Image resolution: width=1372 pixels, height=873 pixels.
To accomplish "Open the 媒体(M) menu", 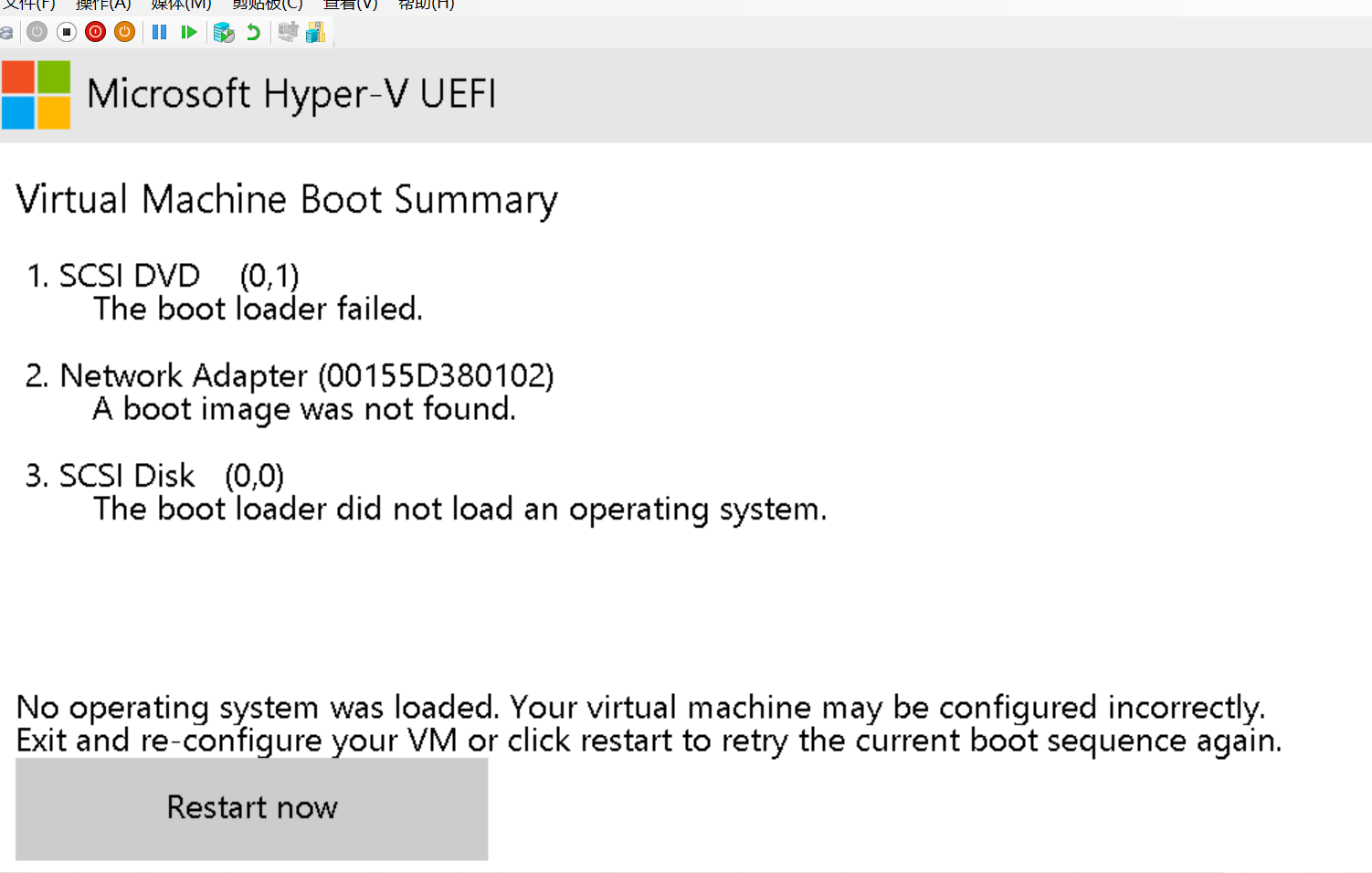I will [181, 5].
